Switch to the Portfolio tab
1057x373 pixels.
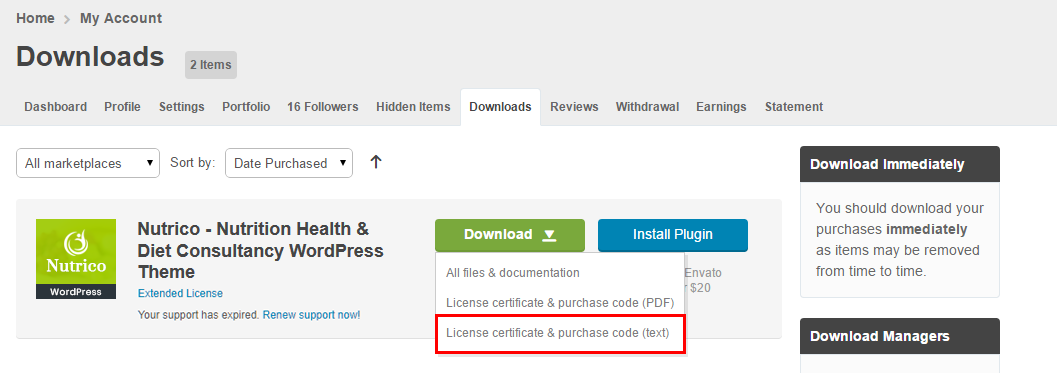(x=246, y=107)
